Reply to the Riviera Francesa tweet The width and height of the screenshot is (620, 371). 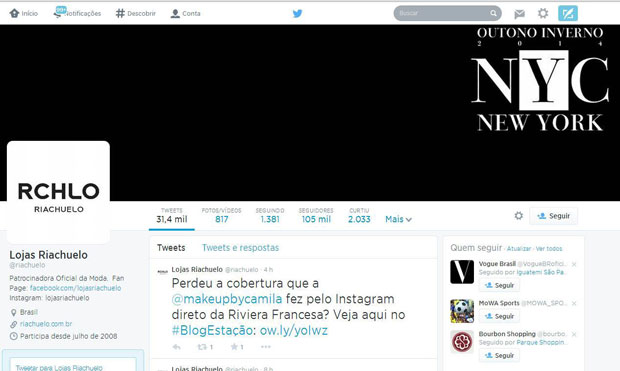[x=177, y=347]
